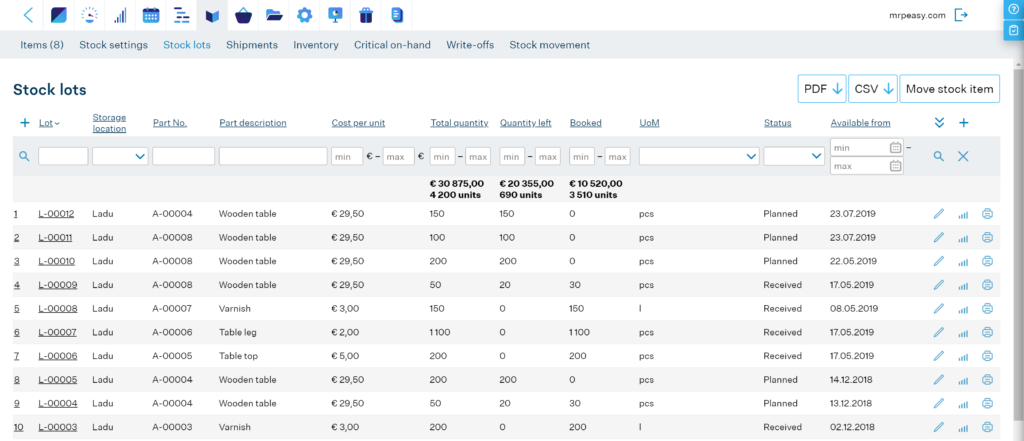Viewport: 1024px width, 441px height.
Task: Open the Inventory tab
Action: point(316,45)
